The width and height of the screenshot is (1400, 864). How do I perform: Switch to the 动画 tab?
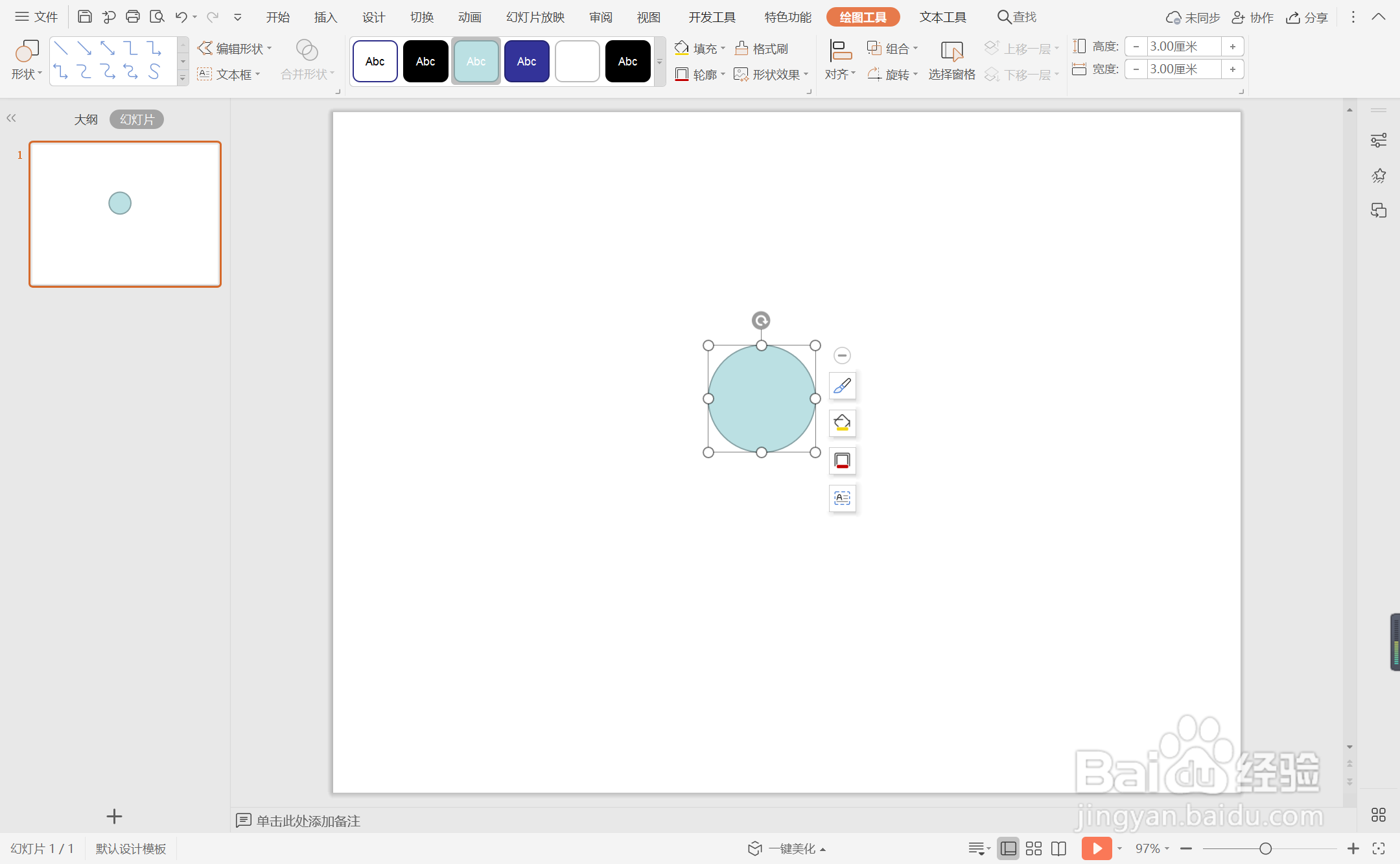tap(469, 18)
